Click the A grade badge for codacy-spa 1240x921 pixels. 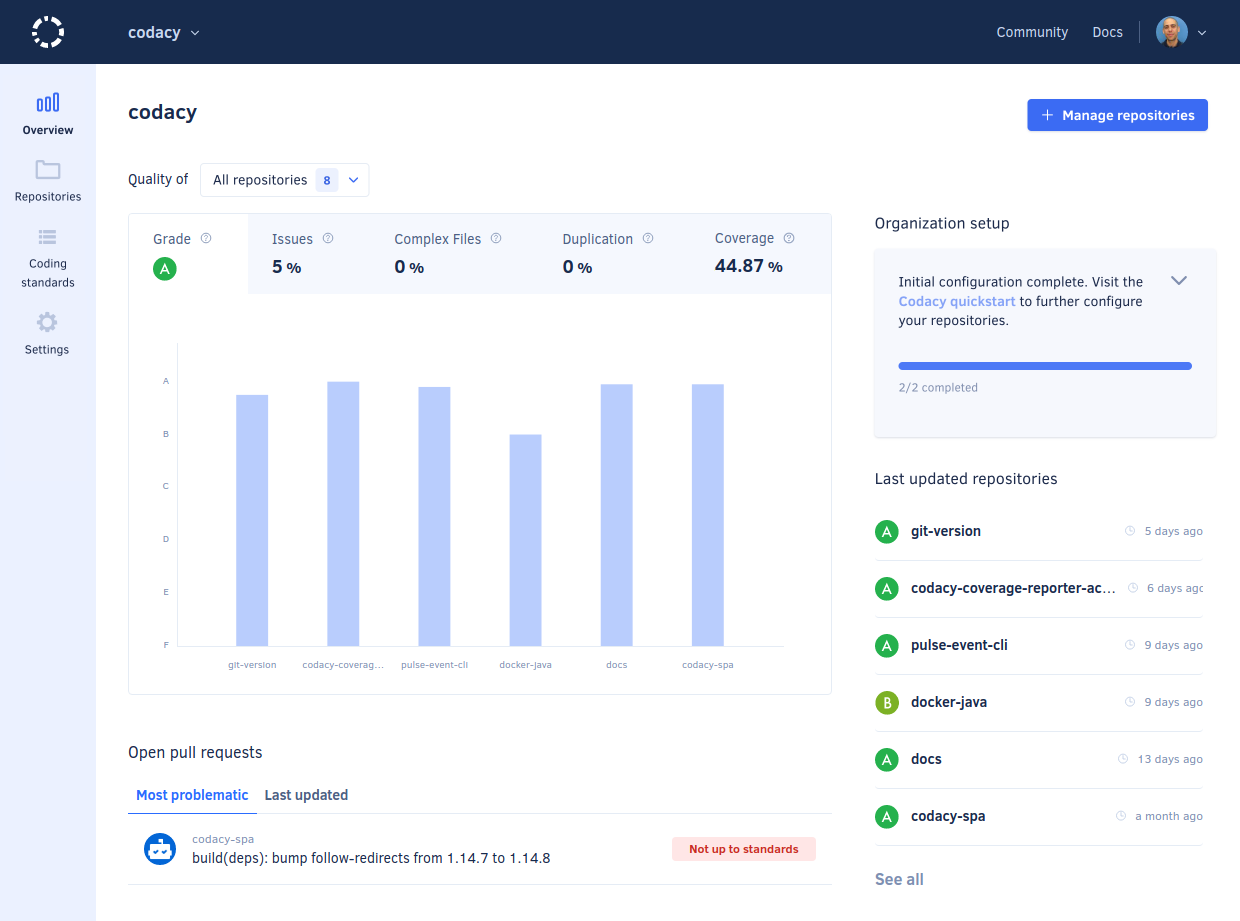(x=887, y=816)
